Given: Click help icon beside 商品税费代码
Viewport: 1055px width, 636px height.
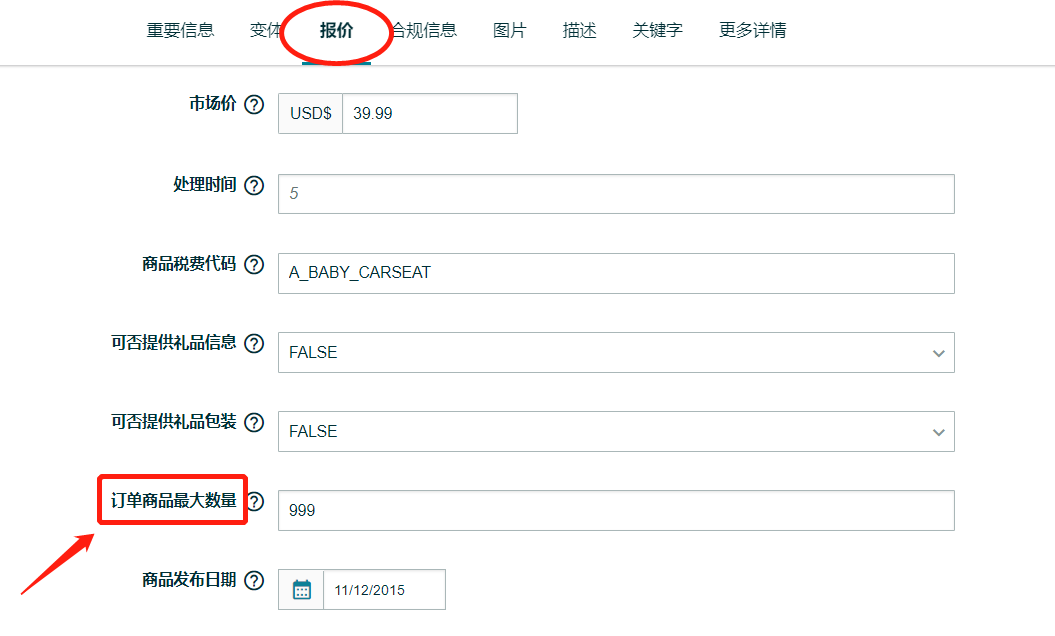Looking at the screenshot, I should (254, 265).
